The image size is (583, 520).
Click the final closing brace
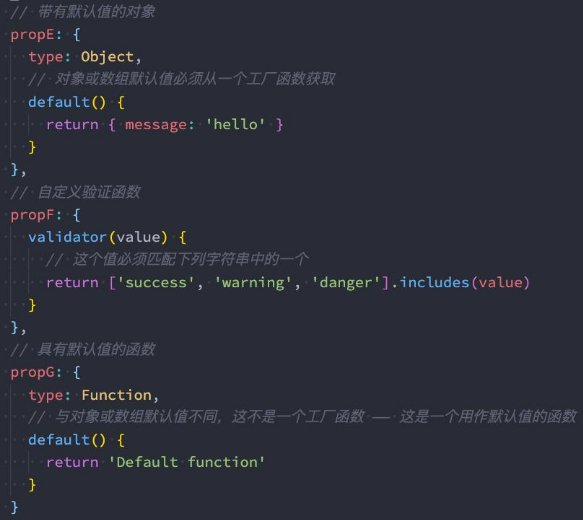pos(14,507)
